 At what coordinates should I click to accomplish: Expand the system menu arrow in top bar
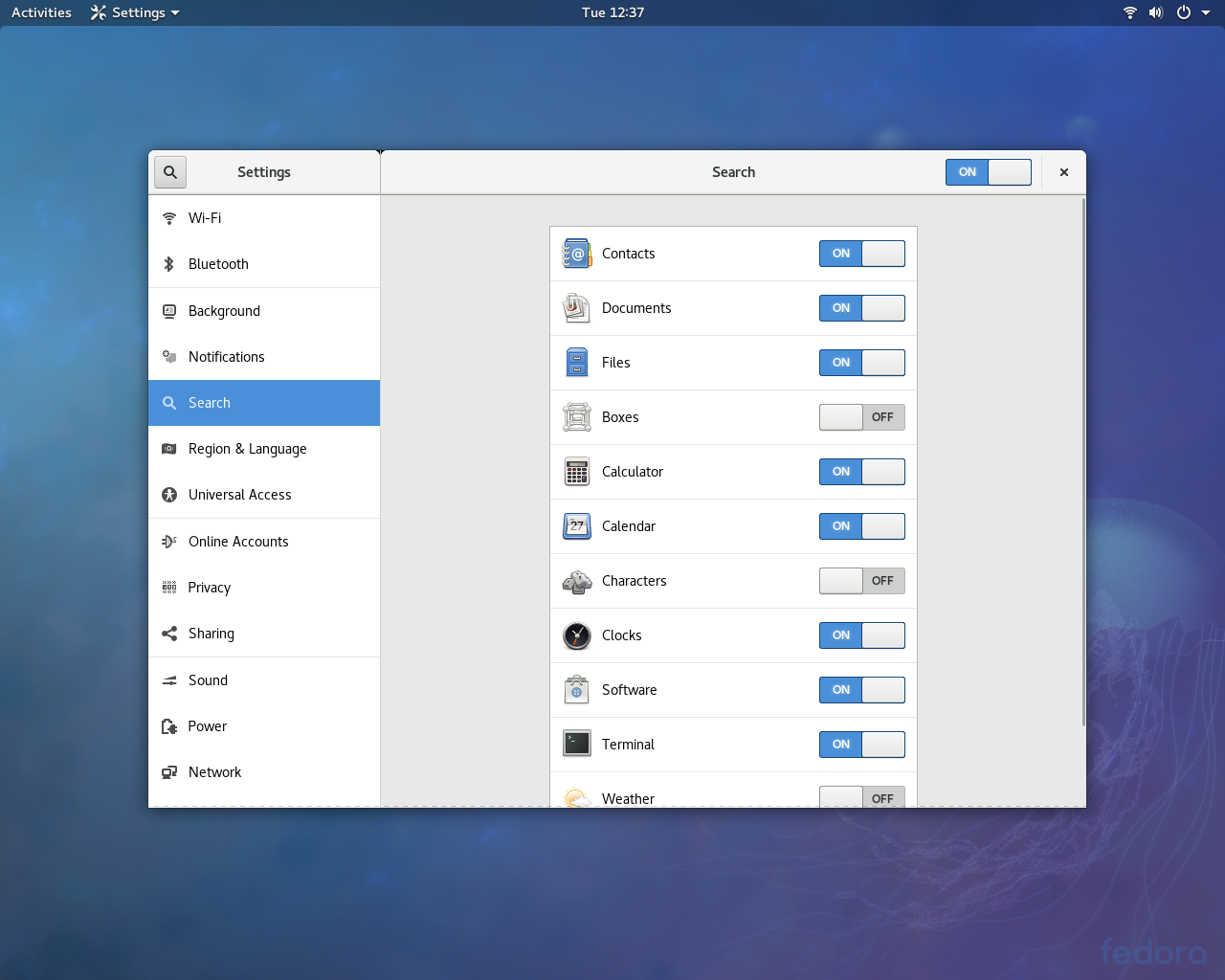click(1206, 12)
